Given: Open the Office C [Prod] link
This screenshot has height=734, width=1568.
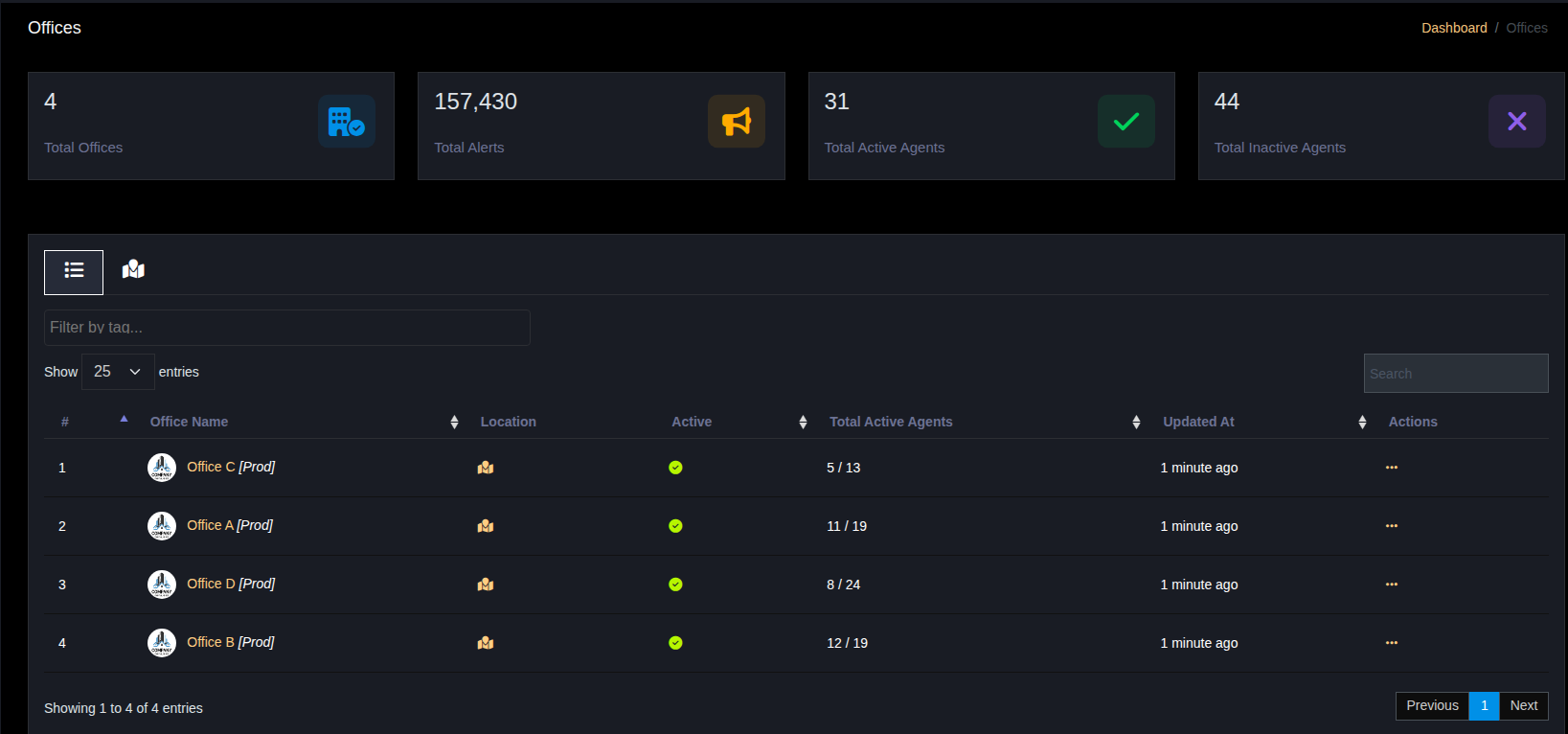Looking at the screenshot, I should [231, 467].
